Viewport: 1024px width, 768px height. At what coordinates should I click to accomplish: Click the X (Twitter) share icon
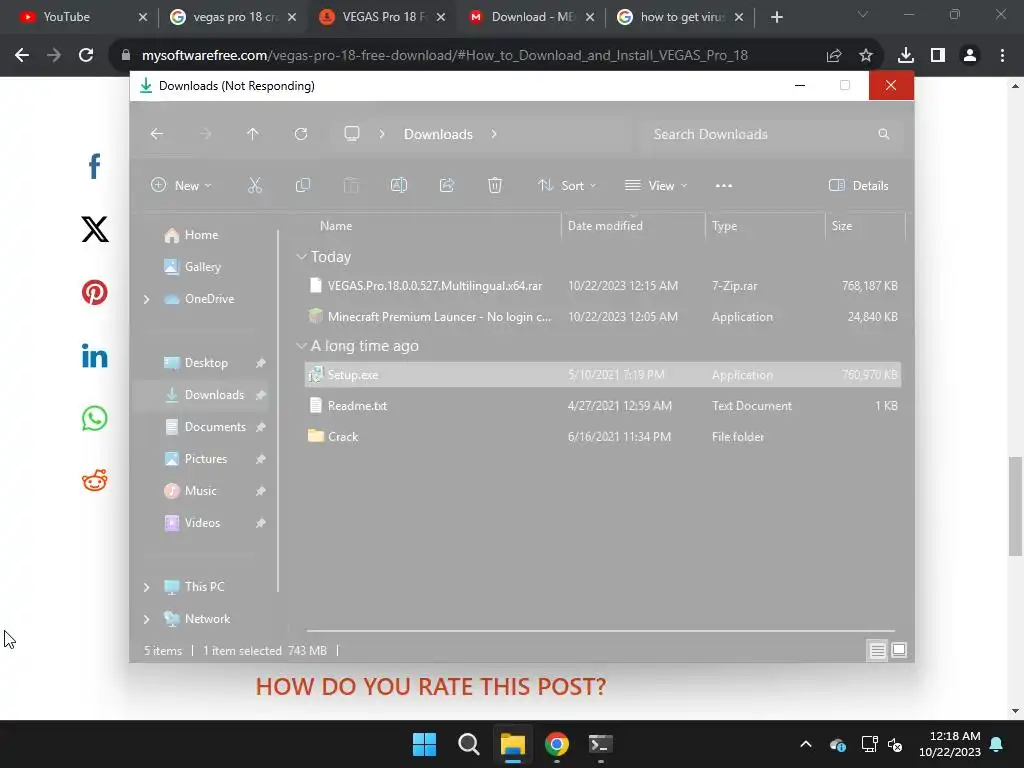point(95,229)
